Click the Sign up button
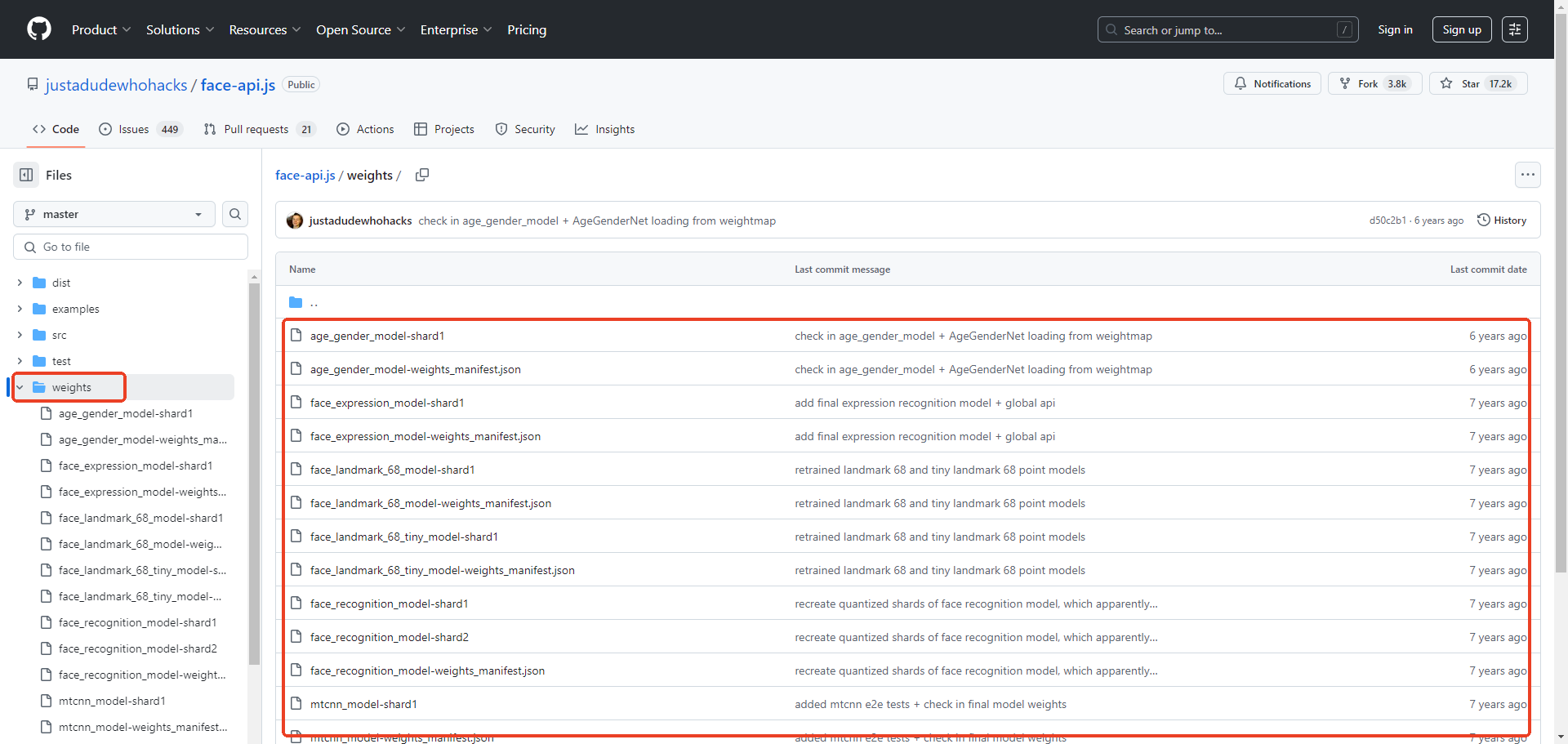The image size is (1568, 744). (x=1462, y=29)
